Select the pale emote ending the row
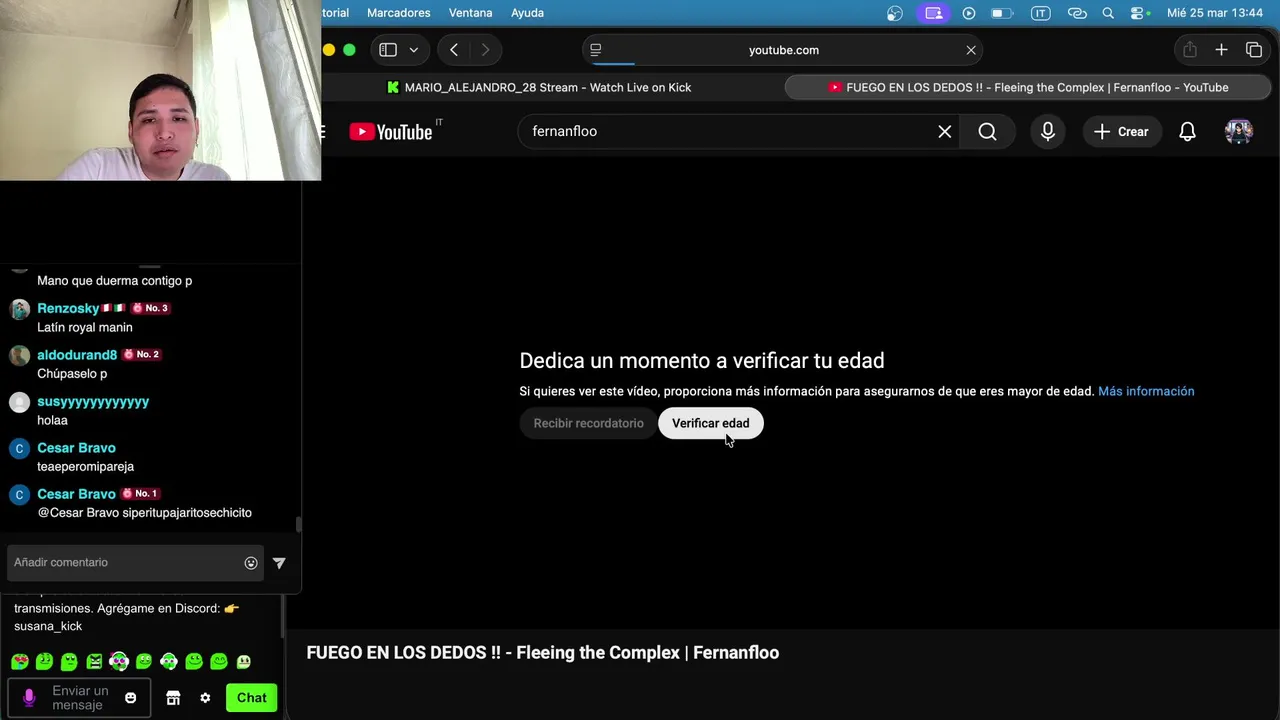The height and width of the screenshot is (720, 1280). coord(243,661)
